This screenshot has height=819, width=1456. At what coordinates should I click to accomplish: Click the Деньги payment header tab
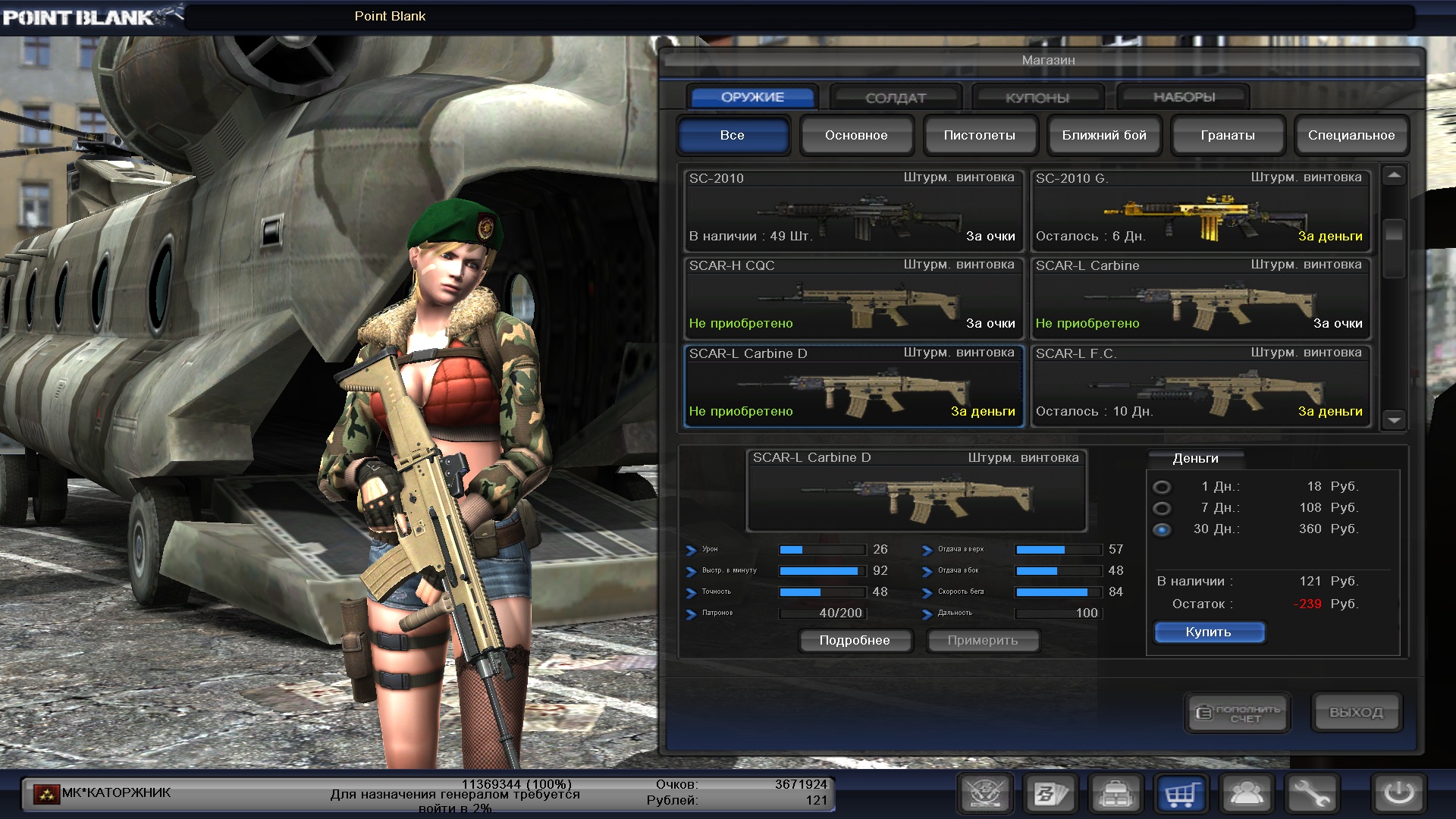[1196, 459]
